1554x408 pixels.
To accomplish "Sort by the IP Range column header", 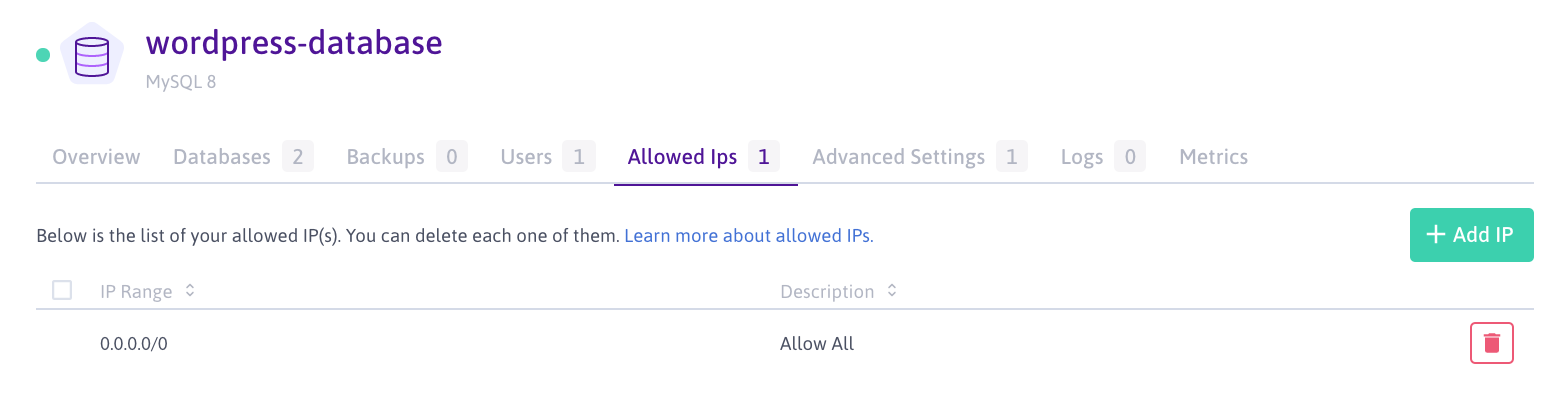I will click(136, 292).
